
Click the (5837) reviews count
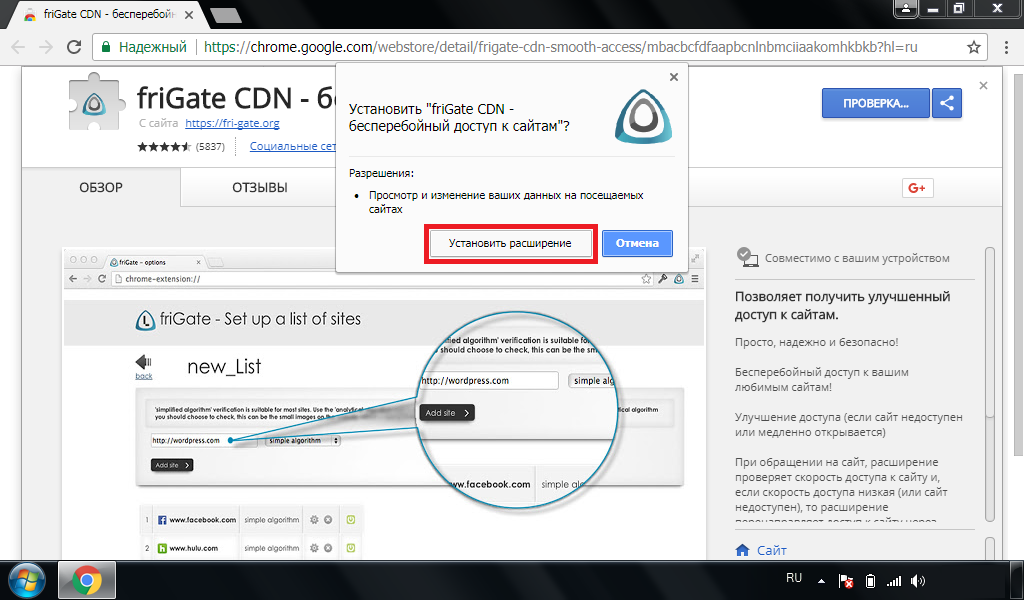pyautogui.click(x=210, y=147)
